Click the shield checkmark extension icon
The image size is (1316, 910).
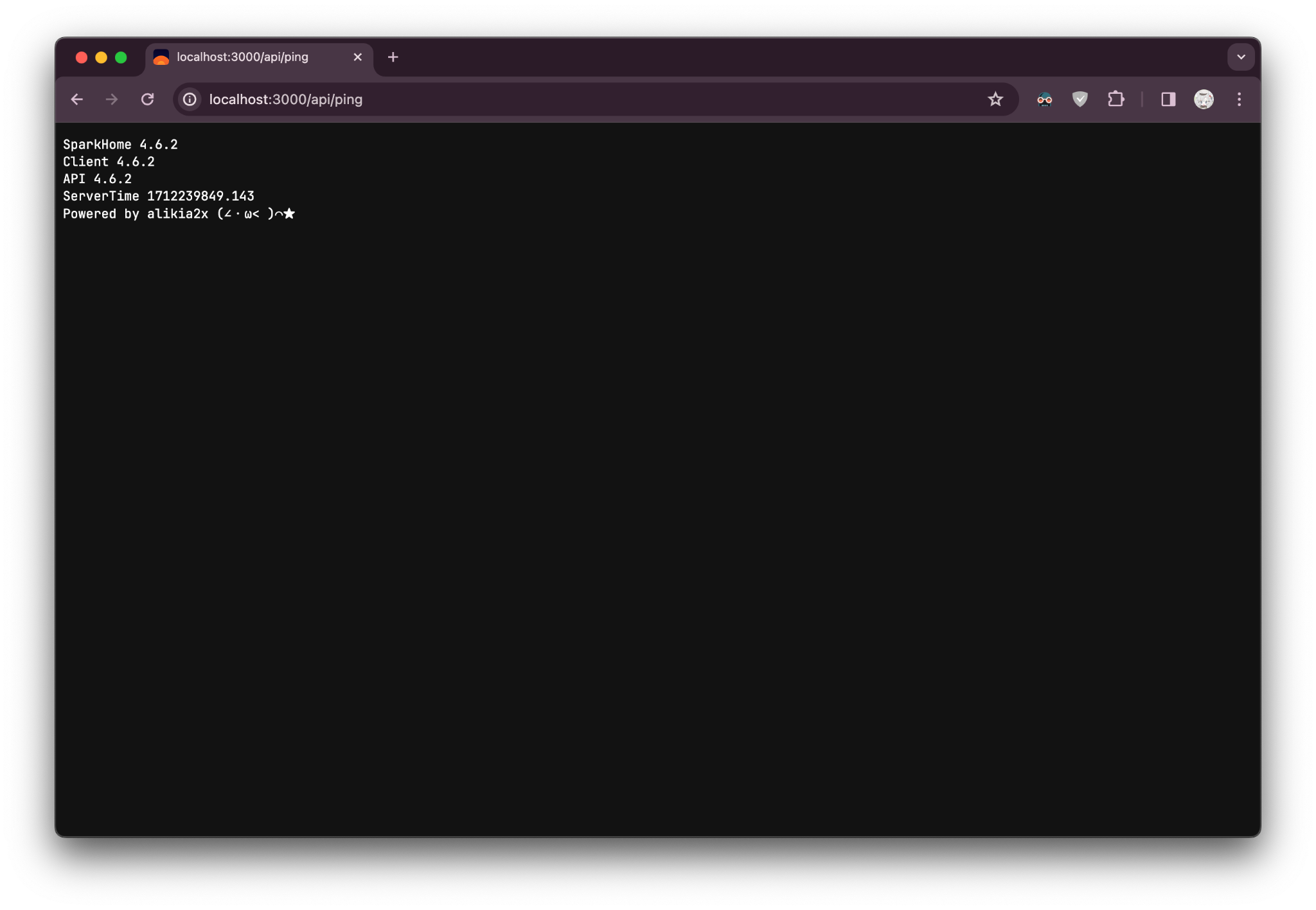point(1080,100)
